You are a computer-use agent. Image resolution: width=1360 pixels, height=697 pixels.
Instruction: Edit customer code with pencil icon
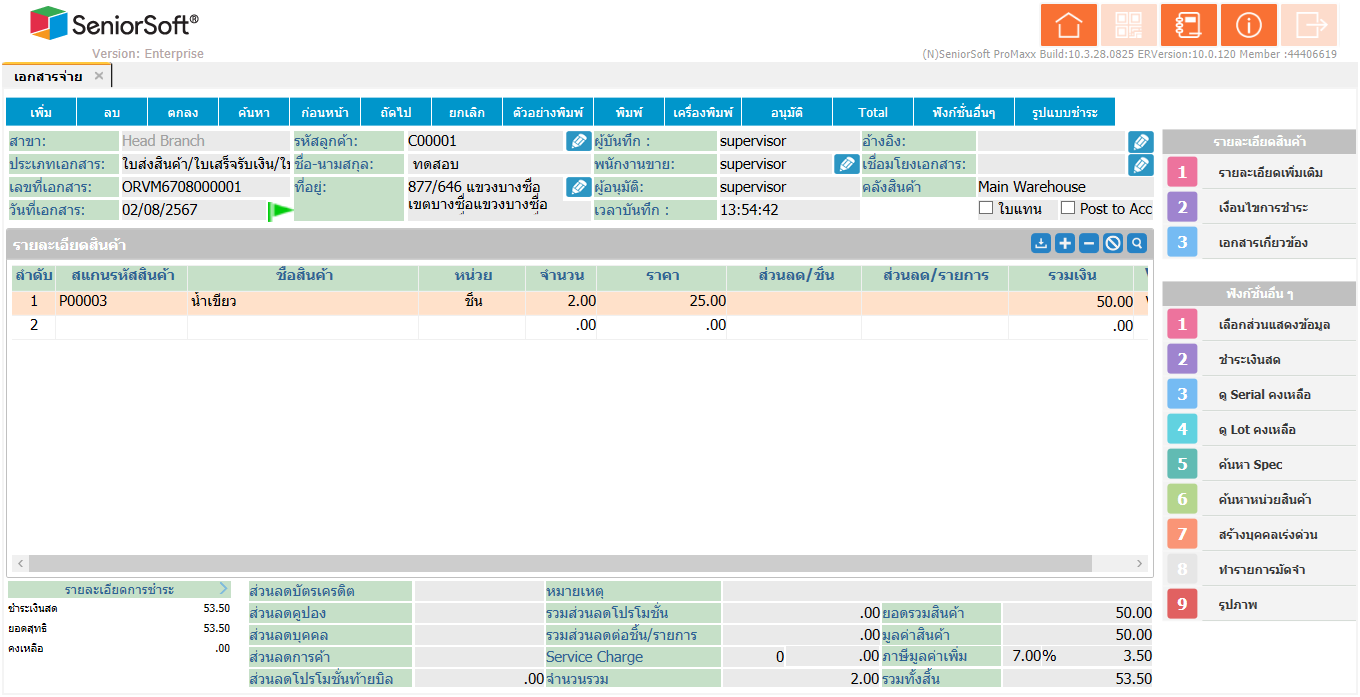coord(578,141)
